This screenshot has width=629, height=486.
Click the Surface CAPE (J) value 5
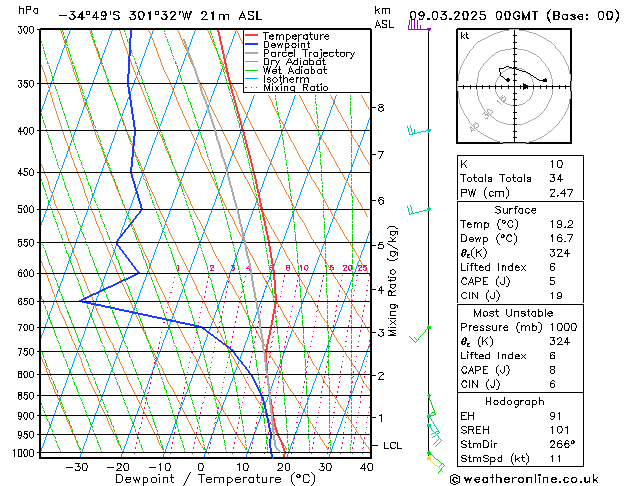(553, 281)
